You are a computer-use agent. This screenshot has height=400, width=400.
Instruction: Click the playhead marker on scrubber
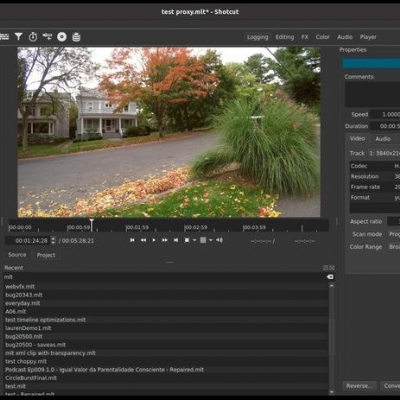[x=91, y=225]
